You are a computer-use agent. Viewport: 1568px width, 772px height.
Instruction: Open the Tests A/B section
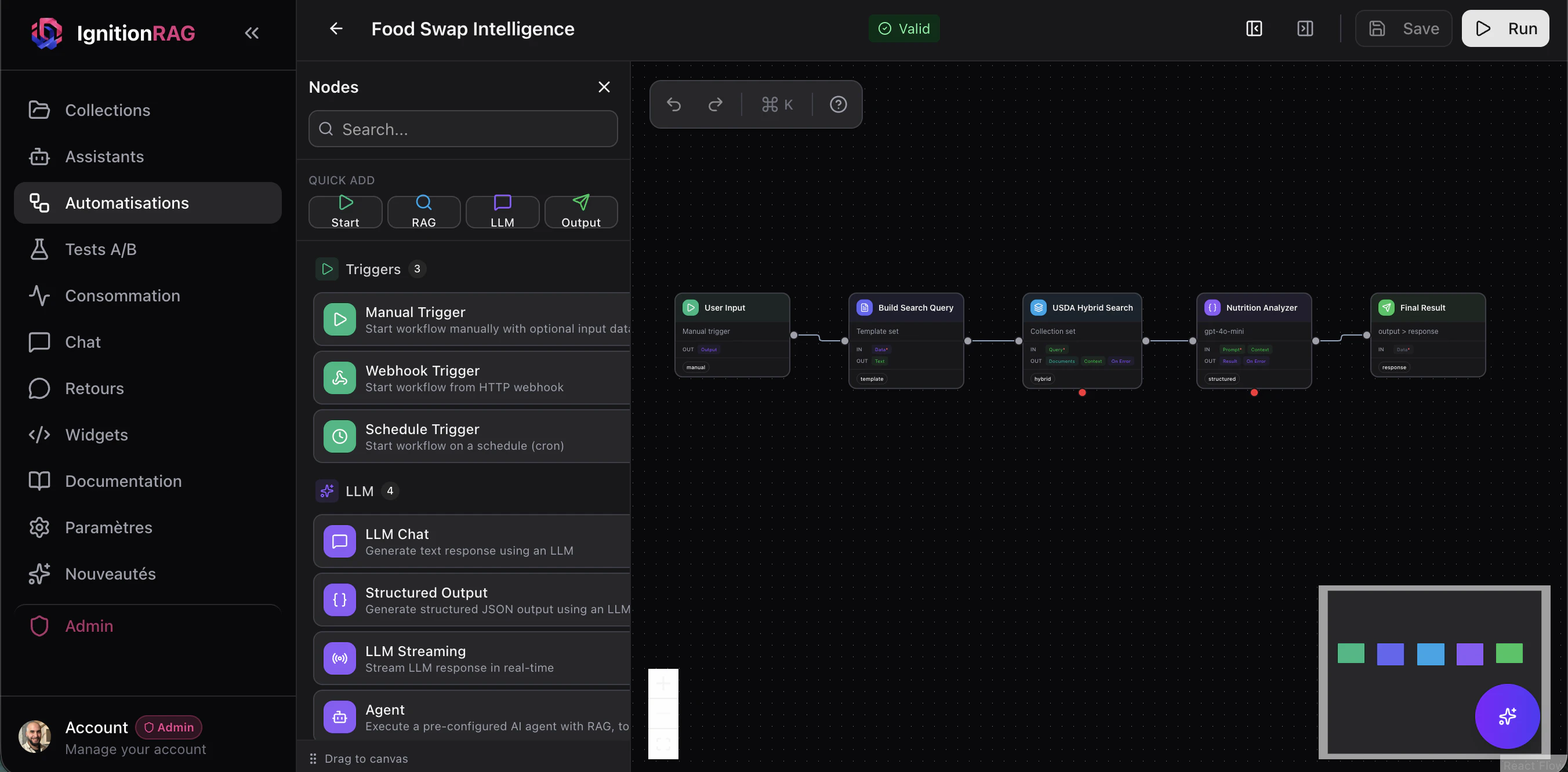(x=100, y=249)
